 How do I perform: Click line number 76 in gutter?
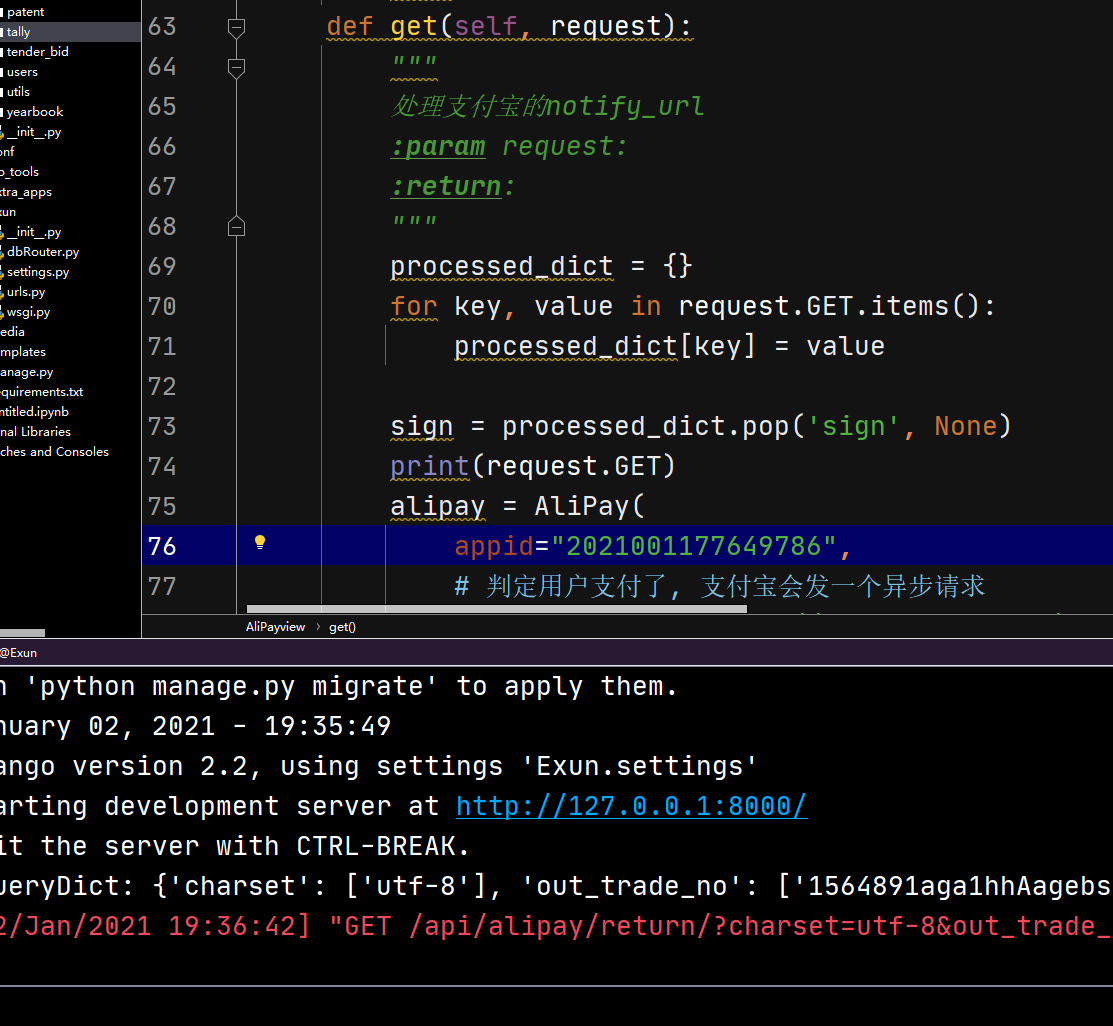click(x=162, y=546)
